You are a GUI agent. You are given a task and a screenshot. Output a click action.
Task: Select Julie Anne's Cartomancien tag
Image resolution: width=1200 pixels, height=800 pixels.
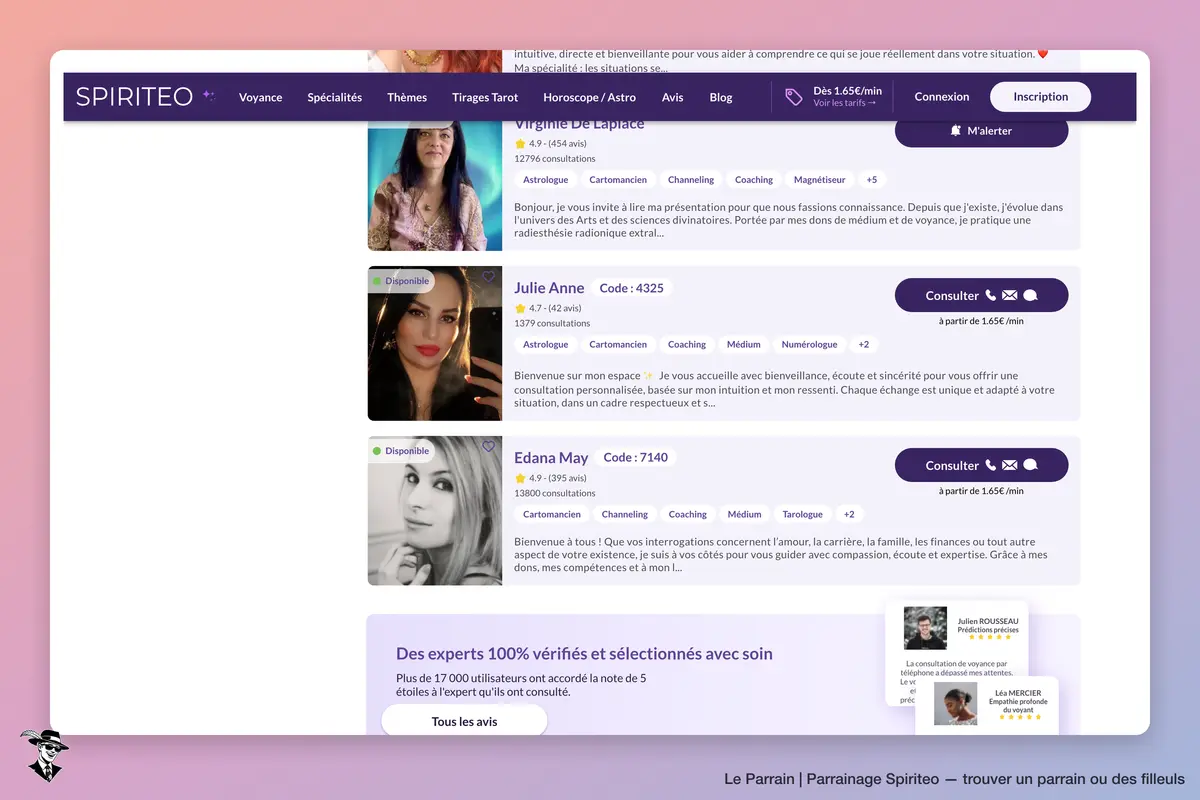pyautogui.click(x=618, y=344)
